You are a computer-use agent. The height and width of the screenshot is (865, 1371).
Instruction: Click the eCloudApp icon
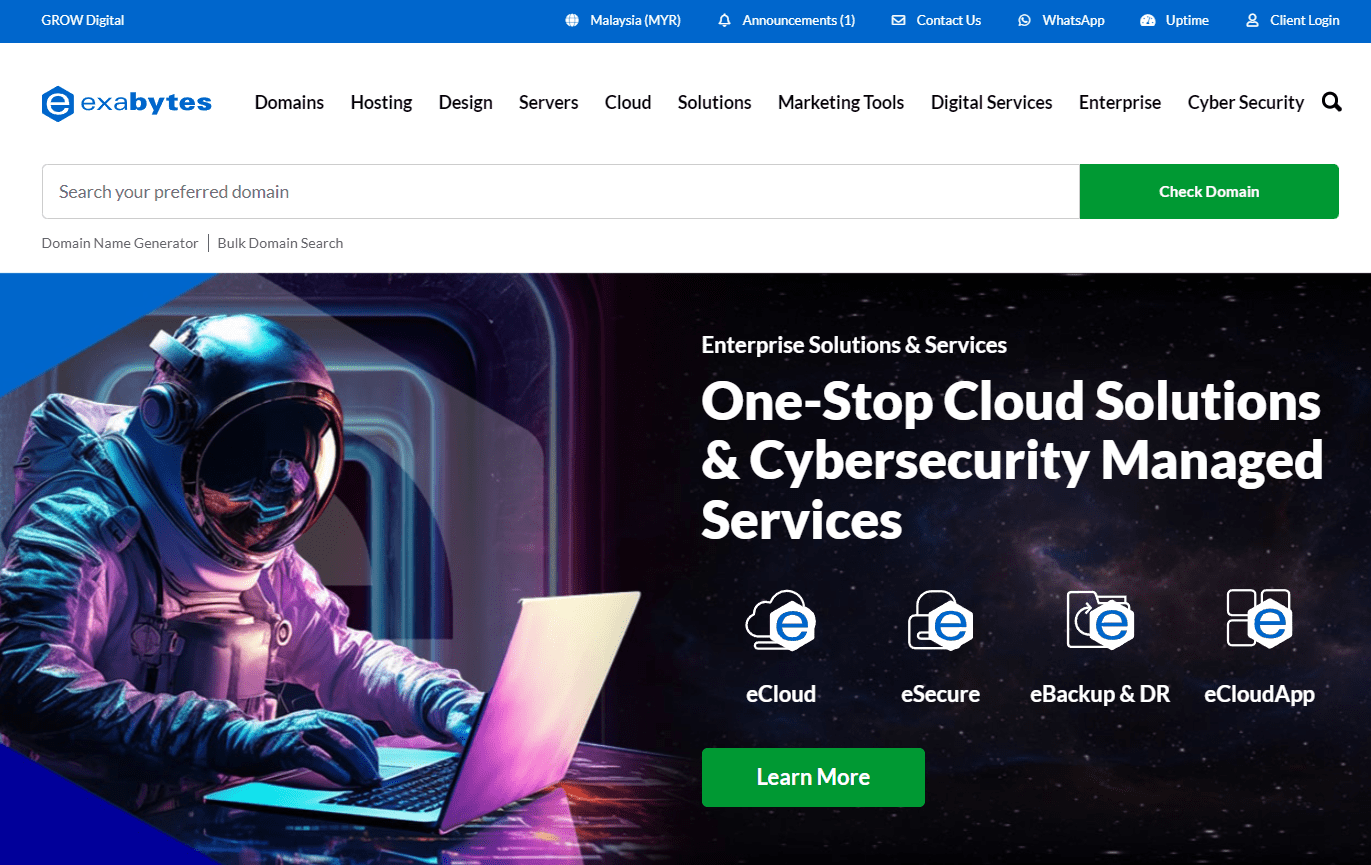pos(1260,618)
